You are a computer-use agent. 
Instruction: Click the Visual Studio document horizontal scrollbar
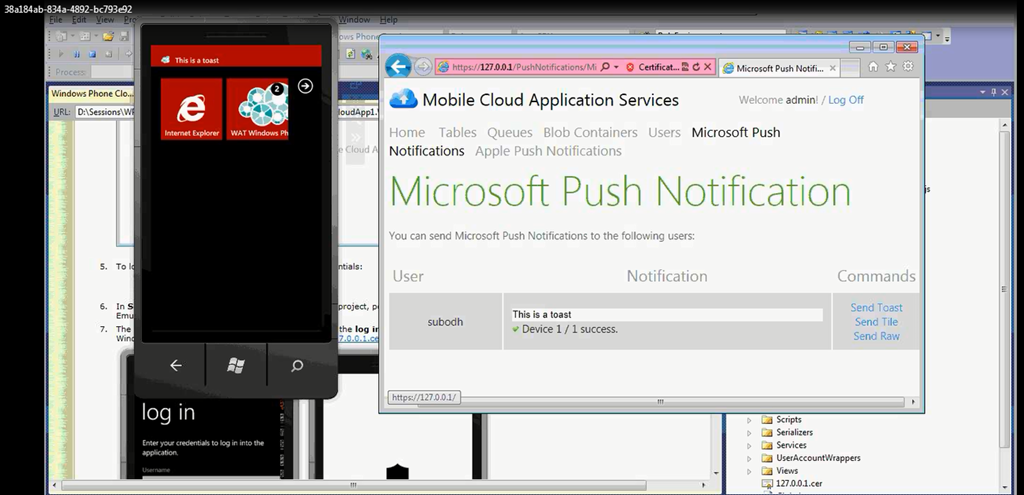pos(353,485)
